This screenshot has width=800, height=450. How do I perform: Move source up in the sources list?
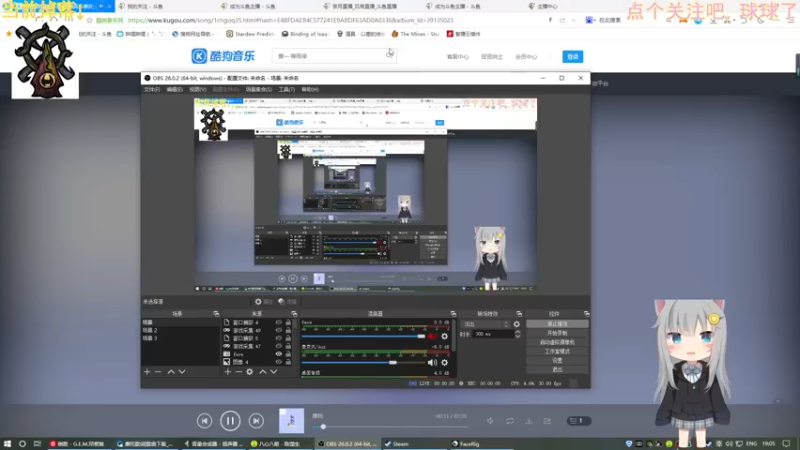point(263,372)
